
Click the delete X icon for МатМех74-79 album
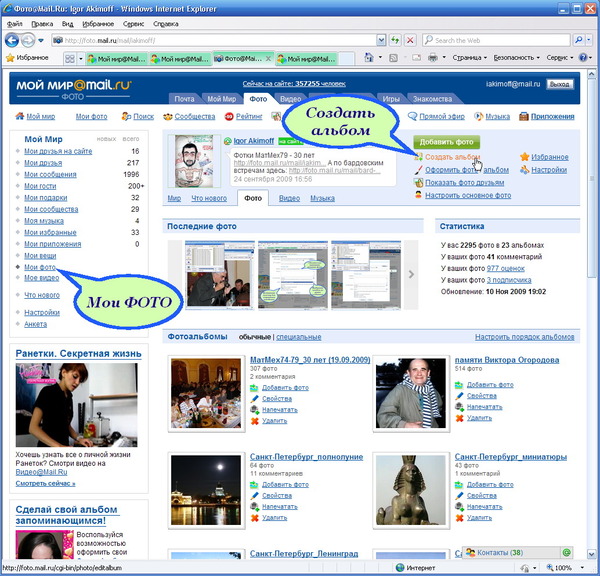[x=254, y=421]
